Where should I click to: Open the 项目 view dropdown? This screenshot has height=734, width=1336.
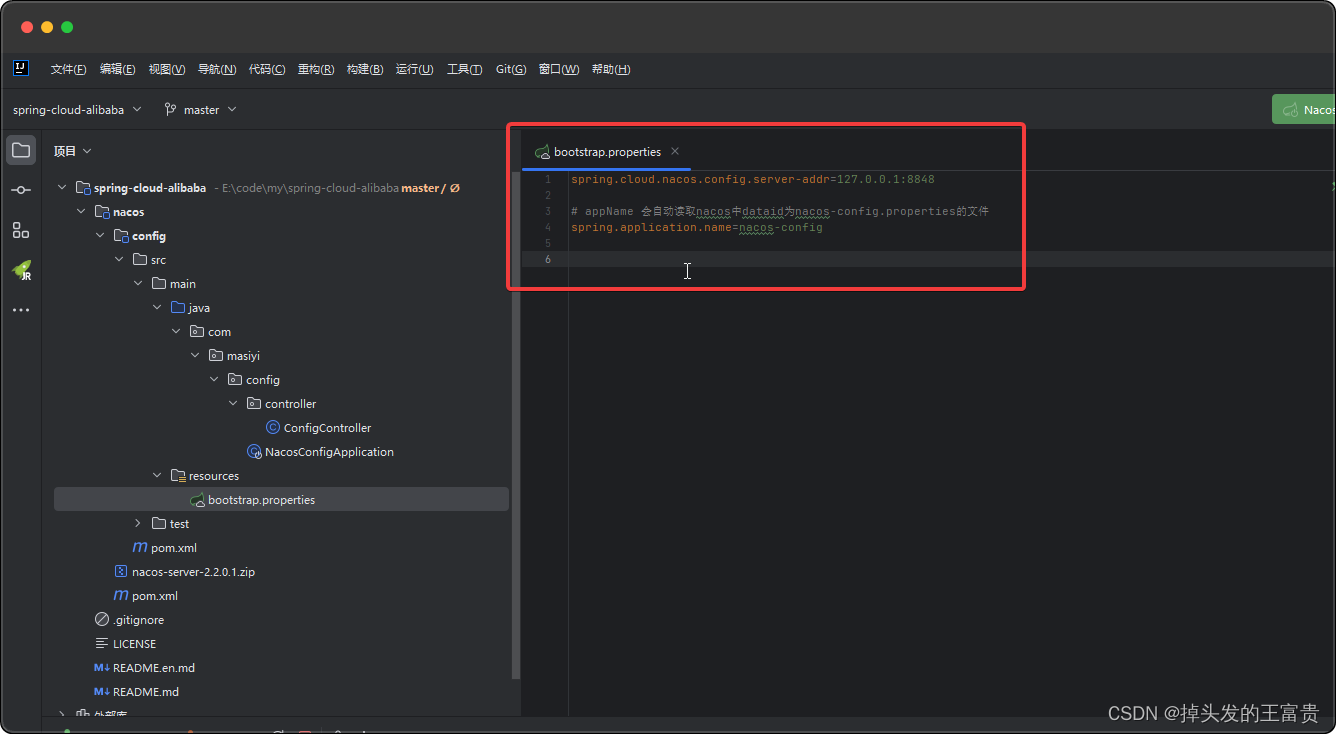point(72,151)
